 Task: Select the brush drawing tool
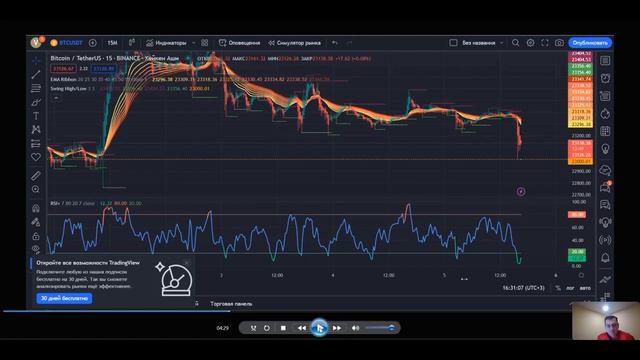point(36,102)
